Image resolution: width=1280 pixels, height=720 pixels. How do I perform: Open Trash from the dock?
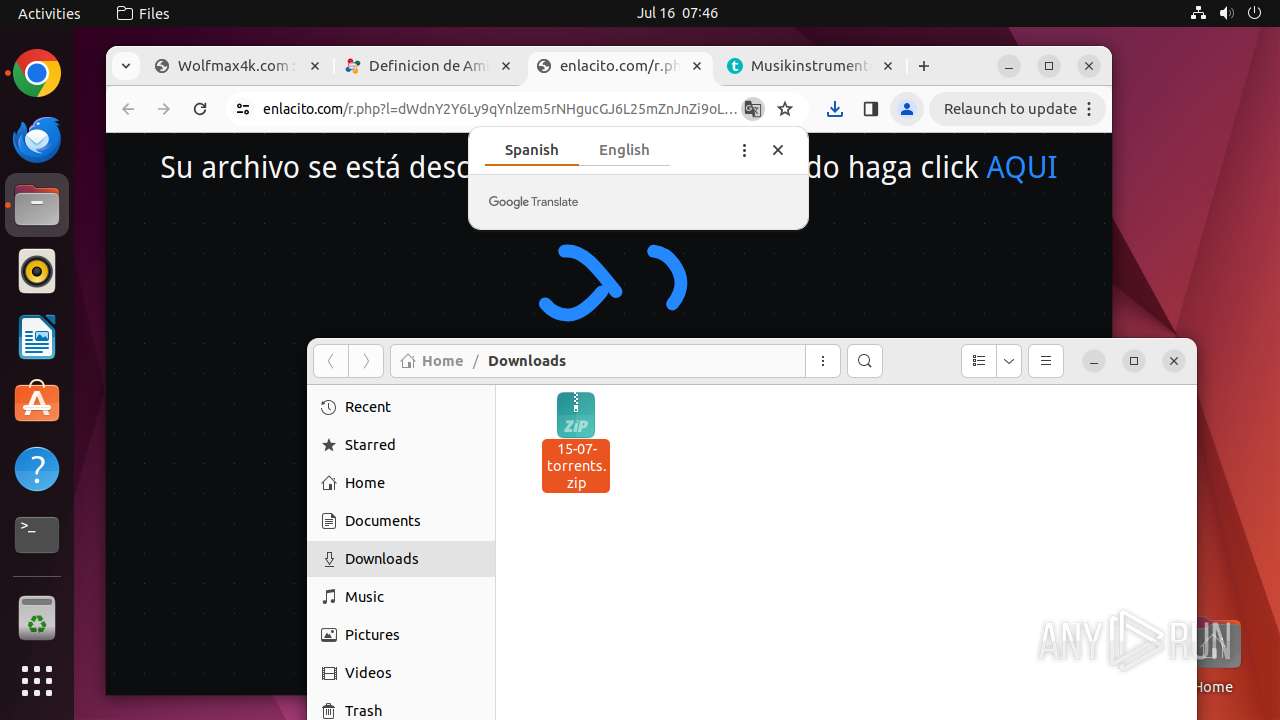(37, 618)
